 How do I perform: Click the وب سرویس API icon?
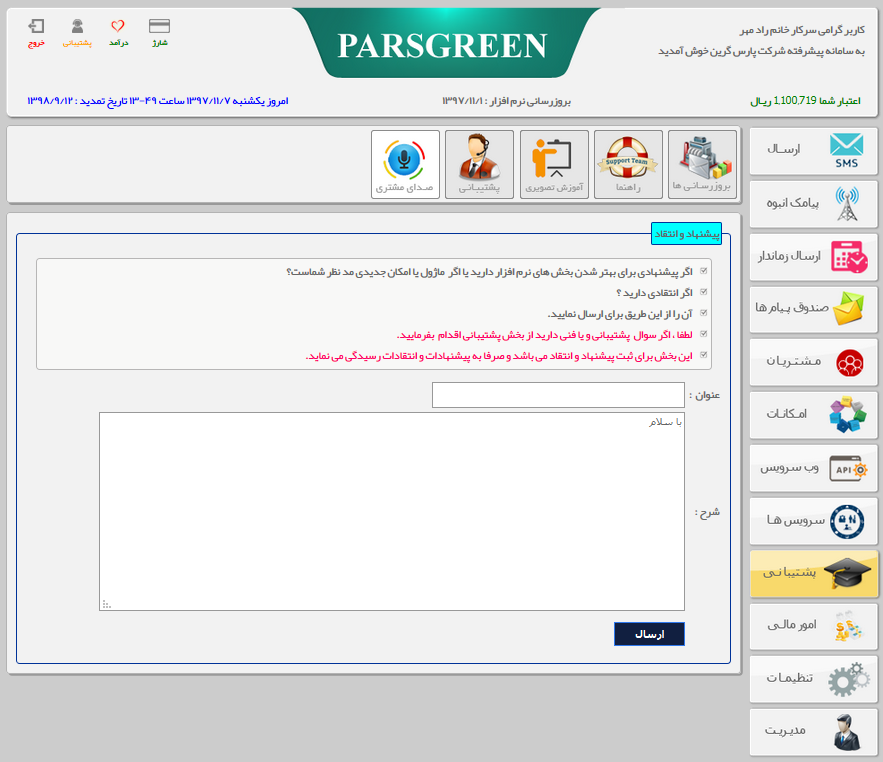coord(812,467)
